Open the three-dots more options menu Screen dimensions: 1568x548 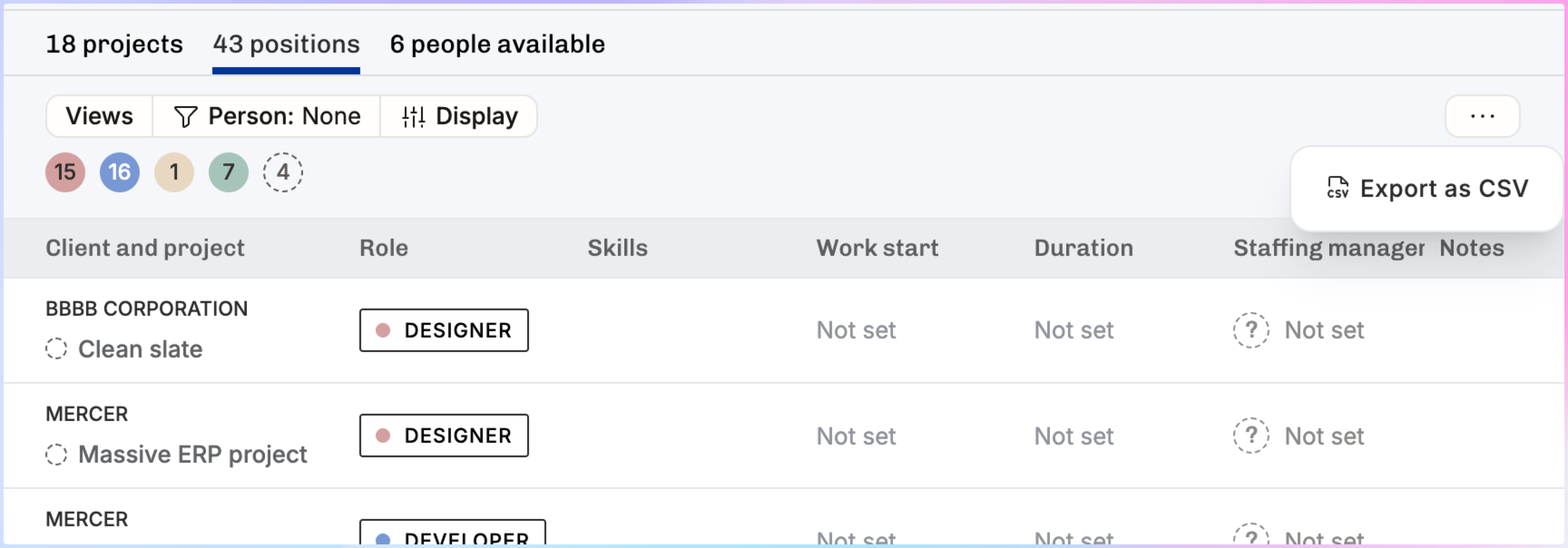(1482, 116)
